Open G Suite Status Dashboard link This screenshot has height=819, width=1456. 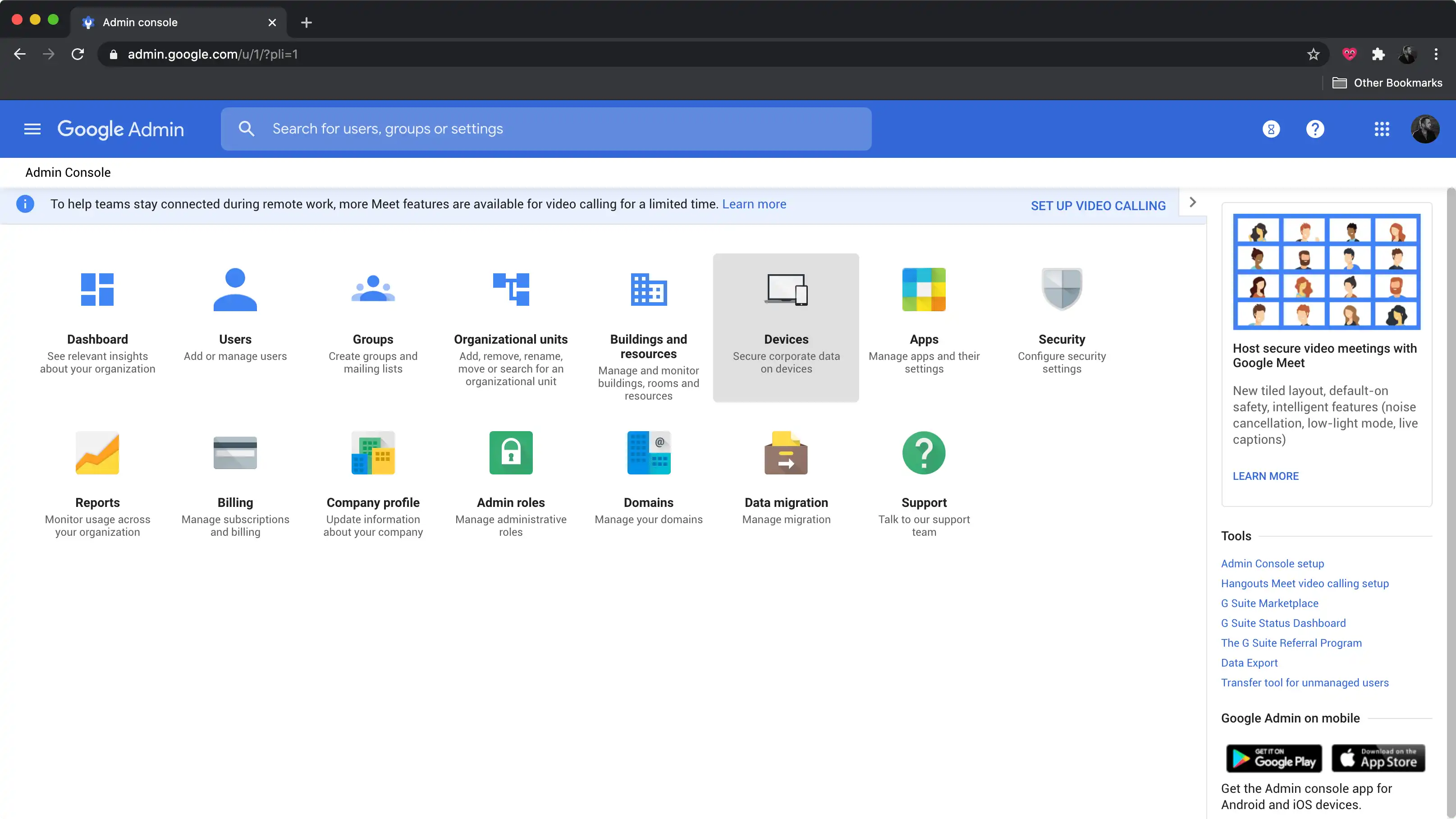tap(1283, 623)
